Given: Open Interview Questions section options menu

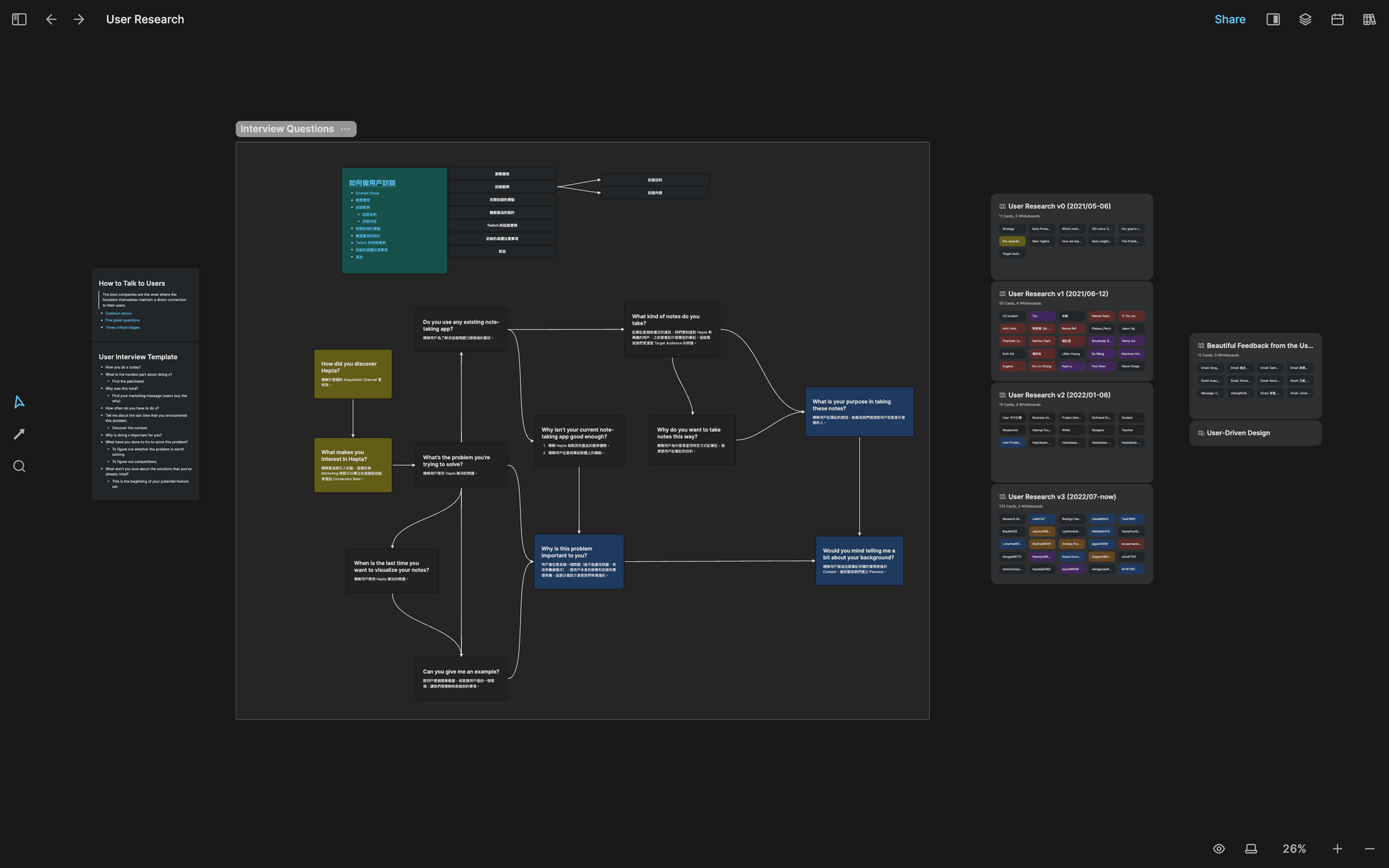Looking at the screenshot, I should [346, 129].
